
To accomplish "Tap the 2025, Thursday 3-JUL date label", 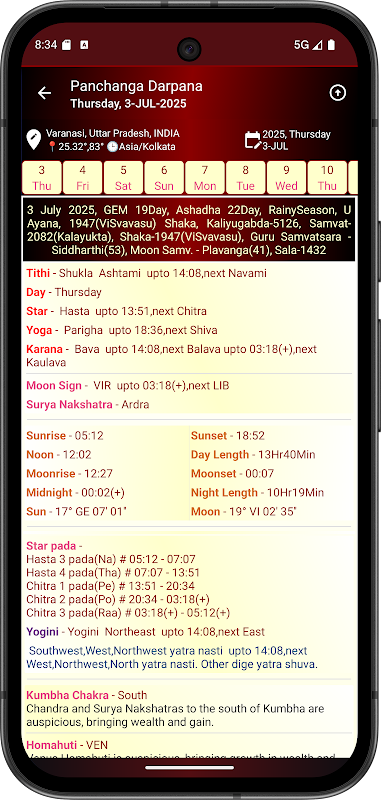I will (296, 140).
